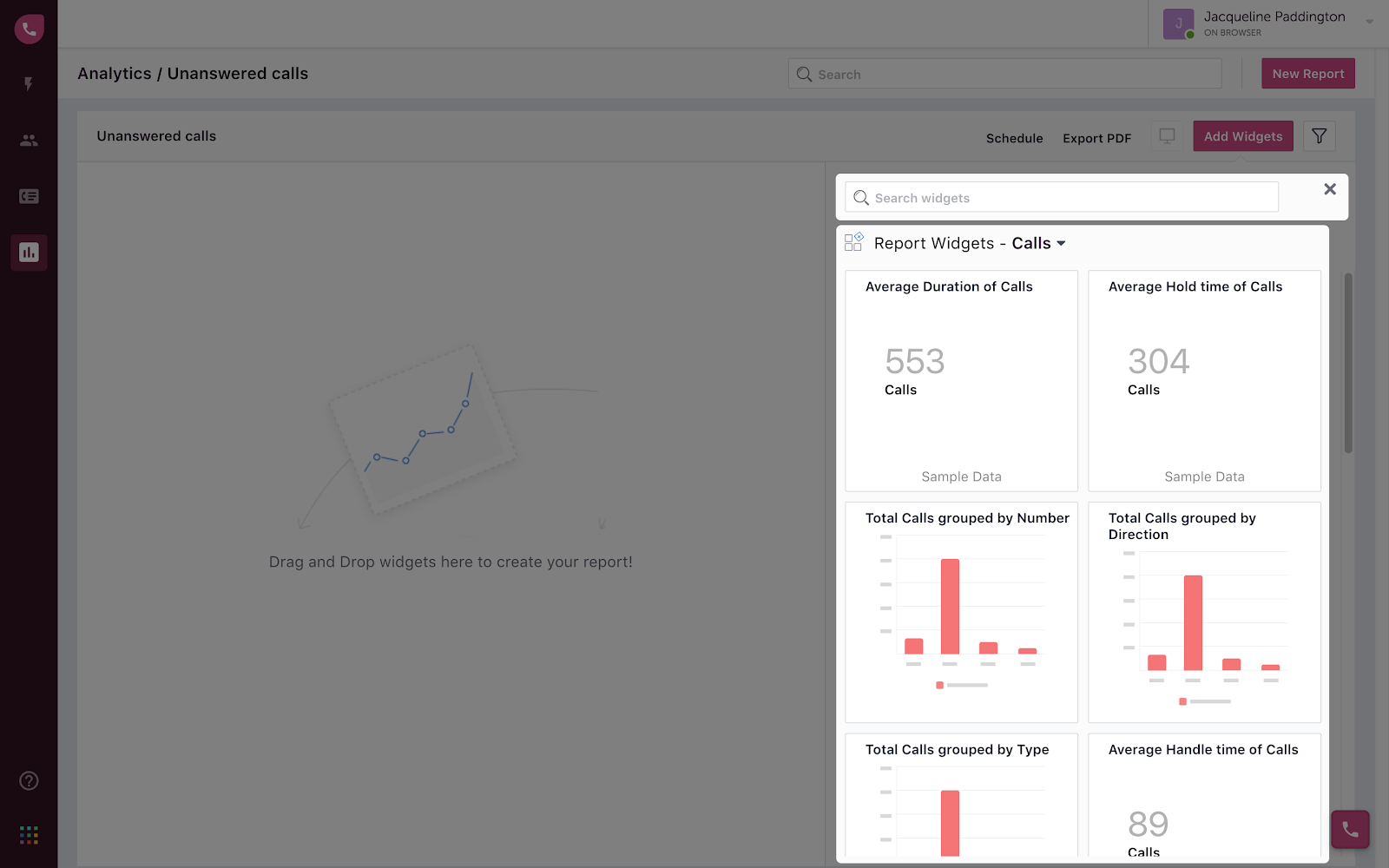The height and width of the screenshot is (868, 1389).
Task: Click the phone logo icon in sidebar
Action: tap(29, 29)
